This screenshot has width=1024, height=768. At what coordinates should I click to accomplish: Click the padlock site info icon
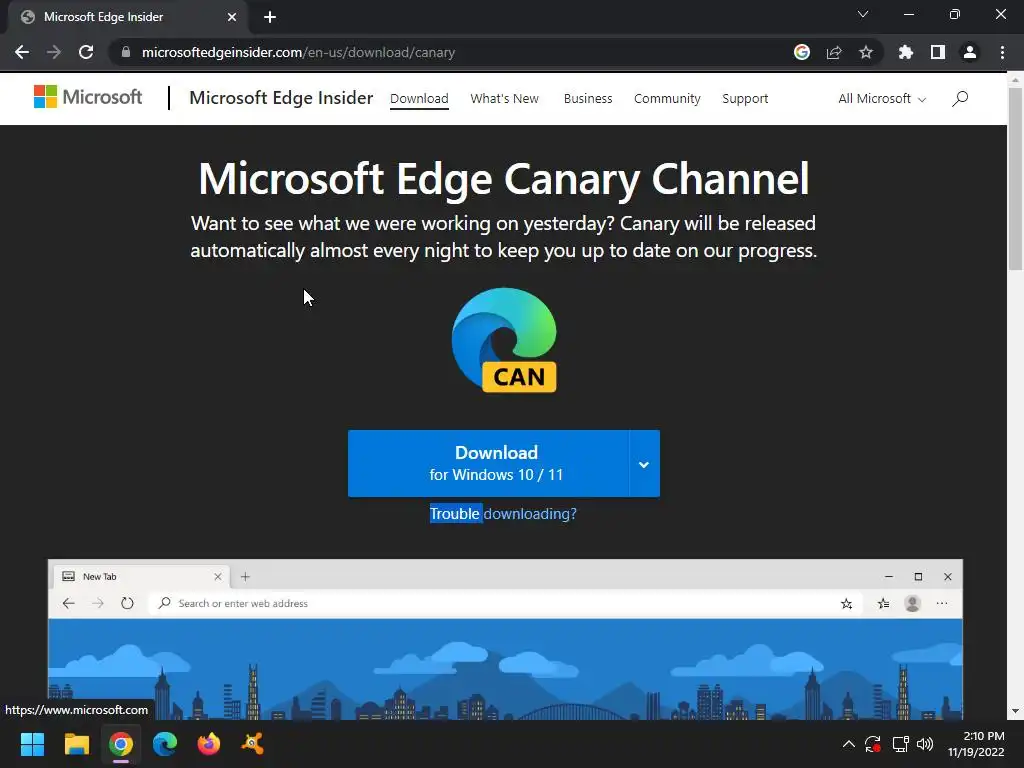(x=126, y=52)
